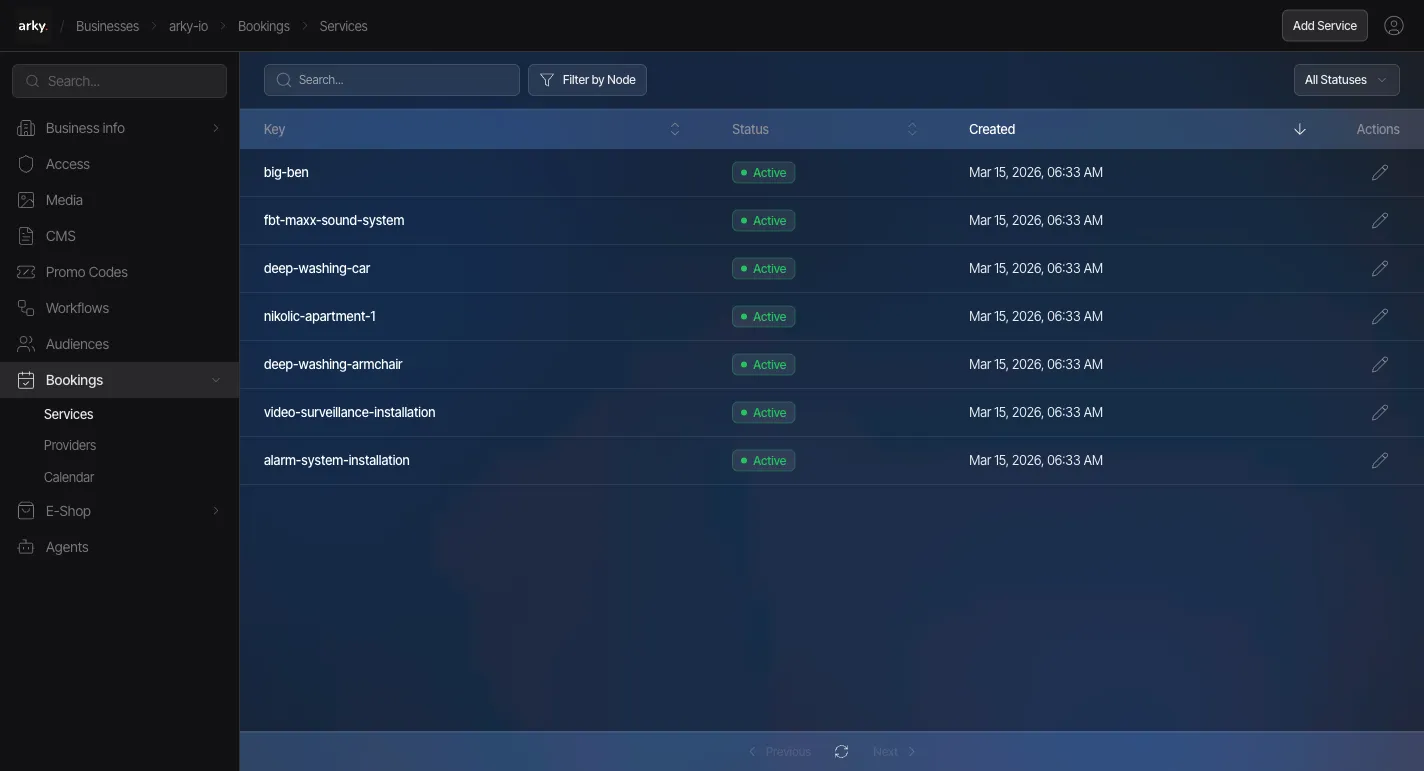Click the Audiences people icon

pos(25,344)
